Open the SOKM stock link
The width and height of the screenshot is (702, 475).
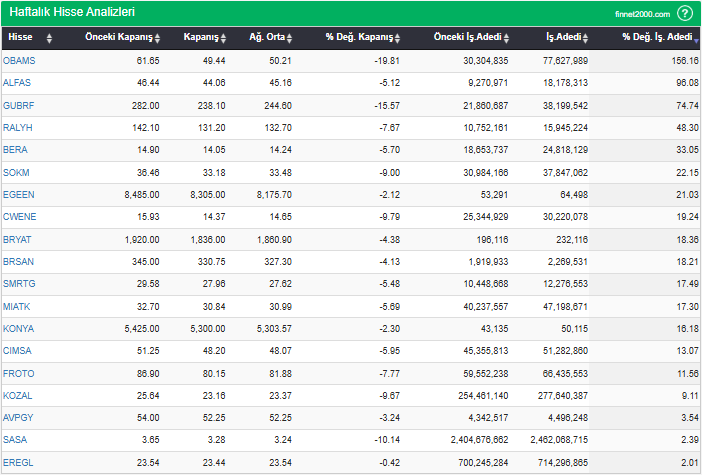pyautogui.click(x=16, y=172)
